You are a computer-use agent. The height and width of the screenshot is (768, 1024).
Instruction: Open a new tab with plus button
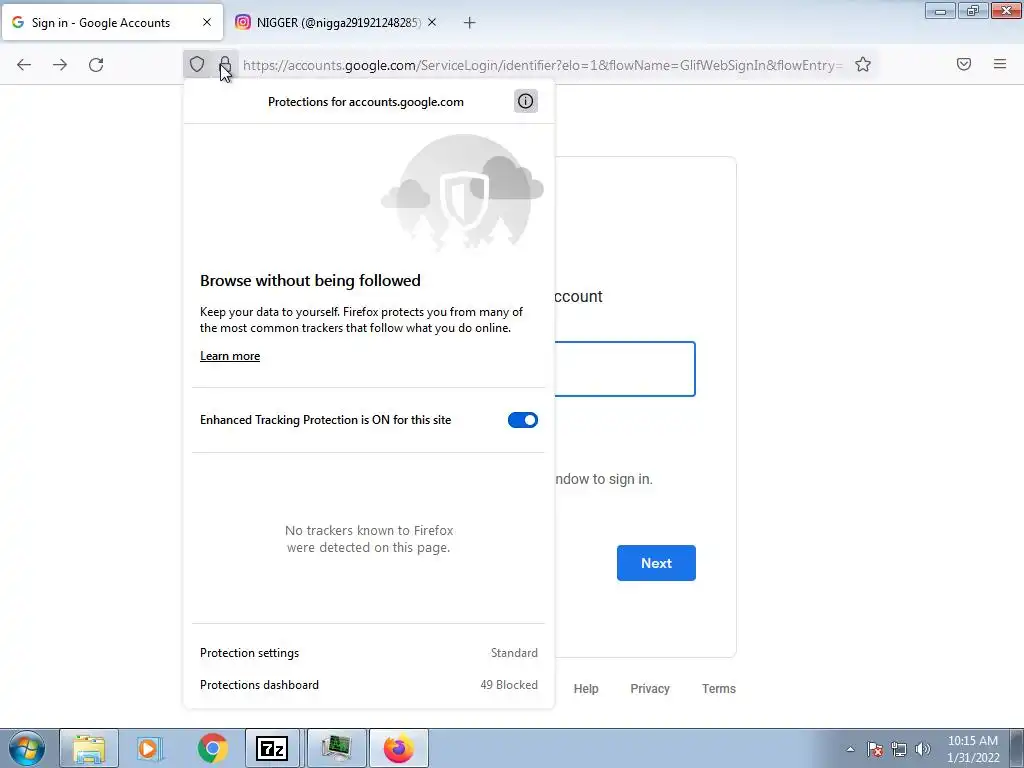coord(470,23)
